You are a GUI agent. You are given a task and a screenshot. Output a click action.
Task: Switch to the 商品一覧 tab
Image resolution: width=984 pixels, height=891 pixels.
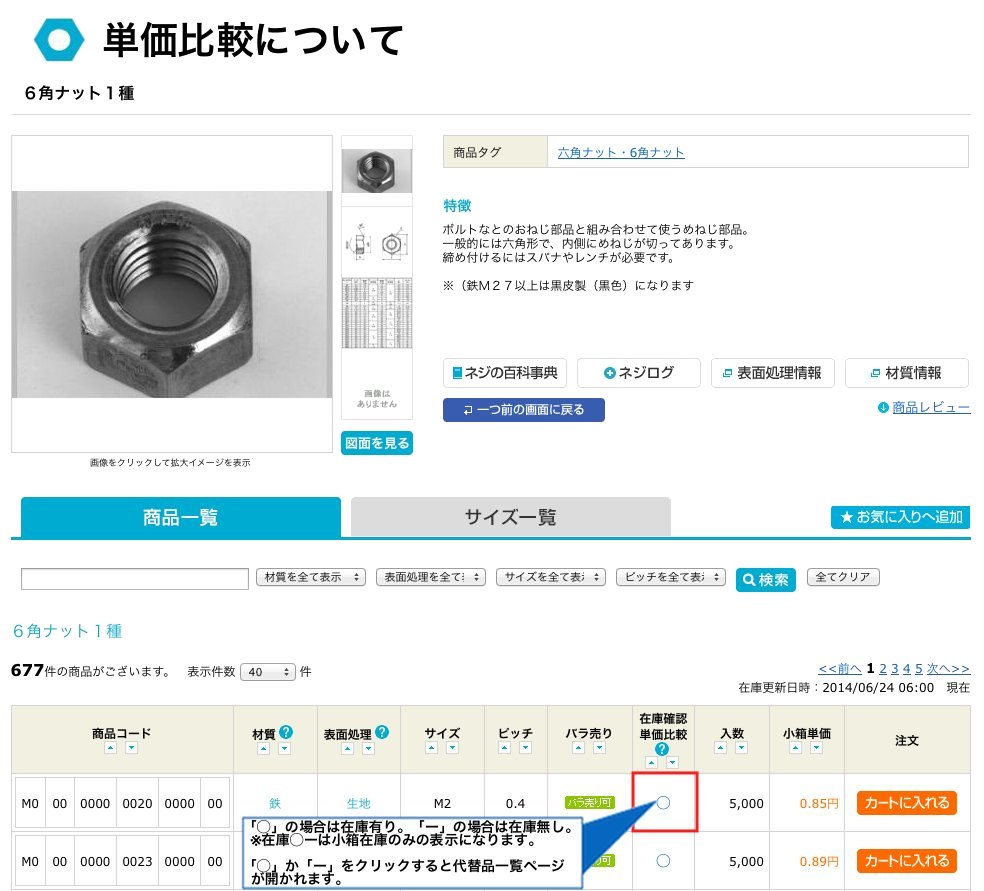pos(181,517)
